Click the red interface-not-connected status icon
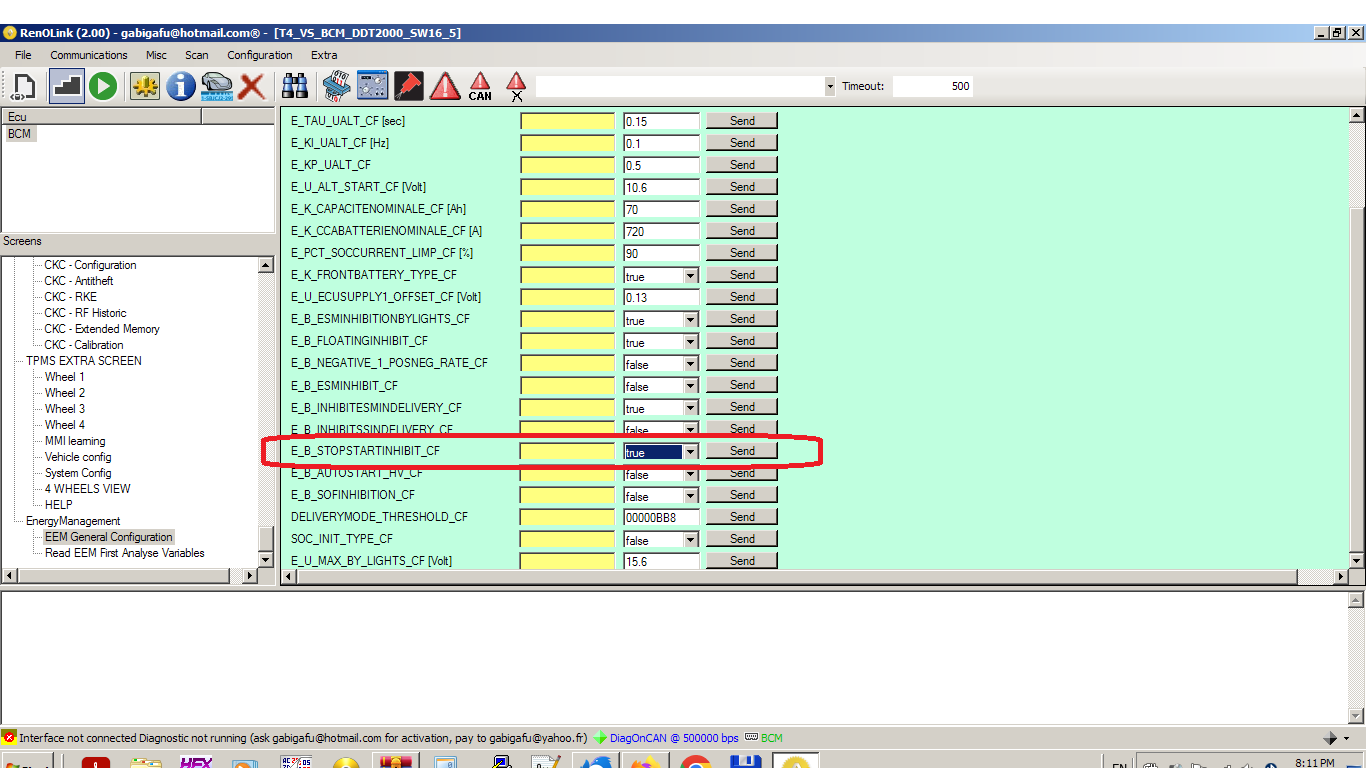The image size is (1366, 768). 9,738
